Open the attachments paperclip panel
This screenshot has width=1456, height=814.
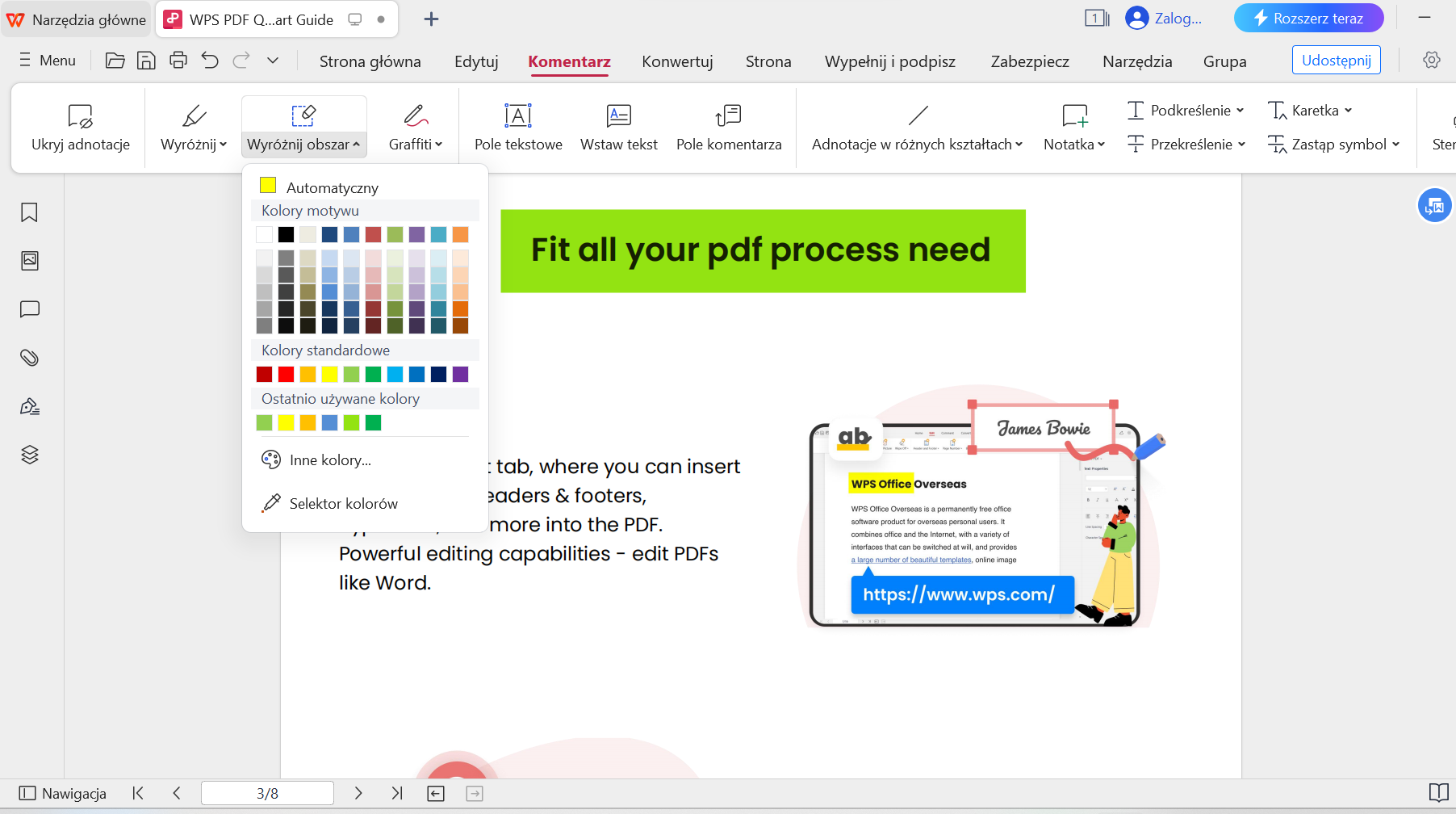tap(30, 358)
